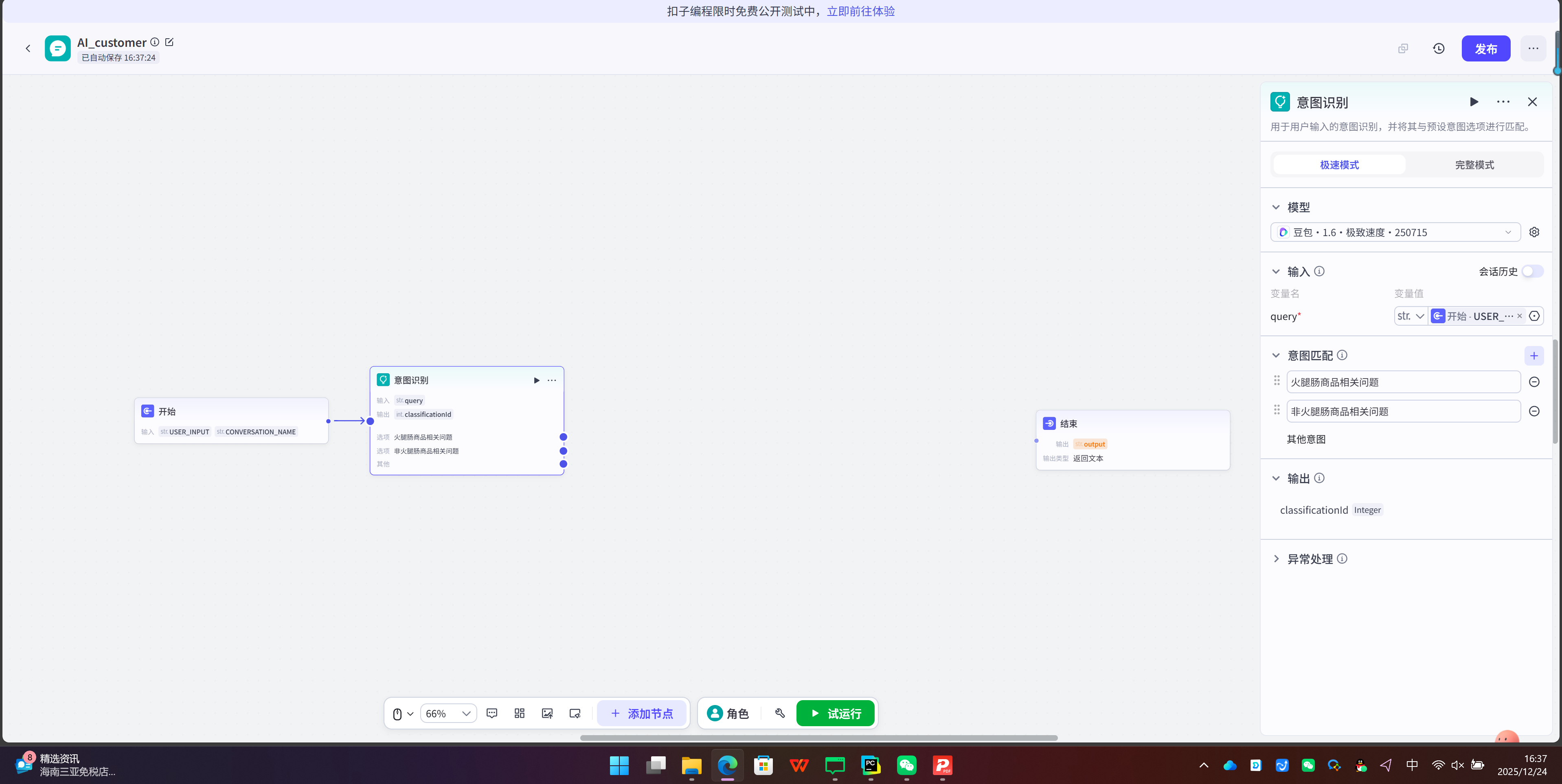The height and width of the screenshot is (784, 1562).
Task: Run the 意图识别 node from canvas play icon
Action: (536, 380)
